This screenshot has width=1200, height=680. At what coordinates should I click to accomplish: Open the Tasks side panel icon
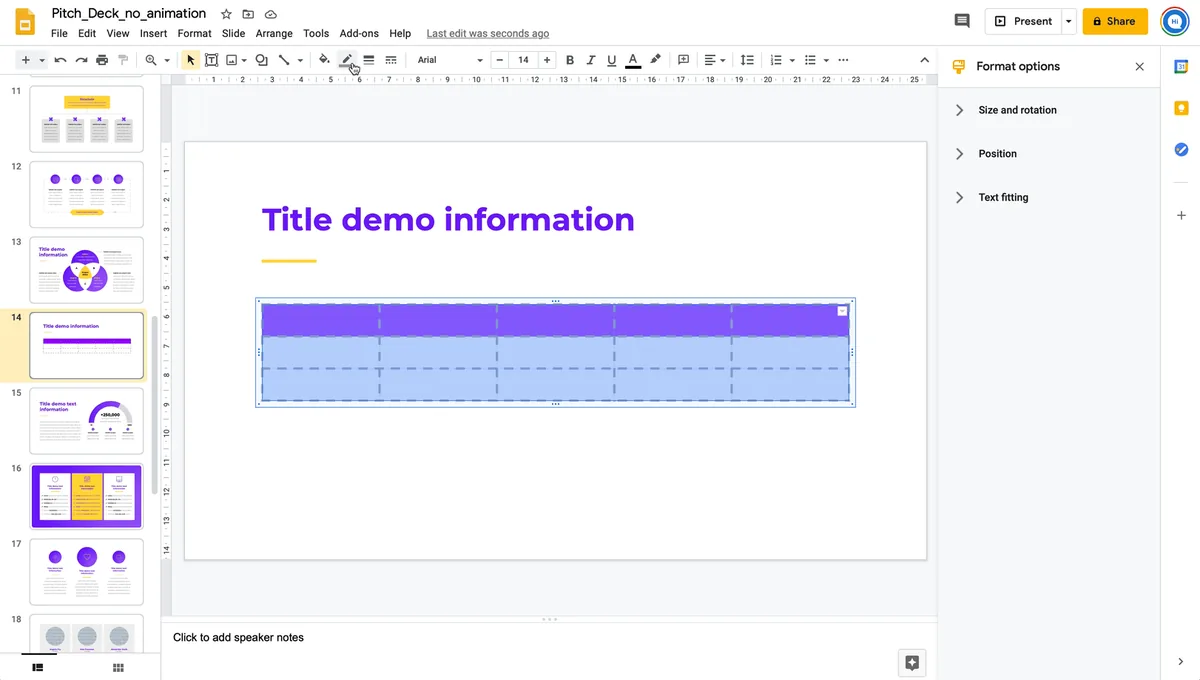1181,149
